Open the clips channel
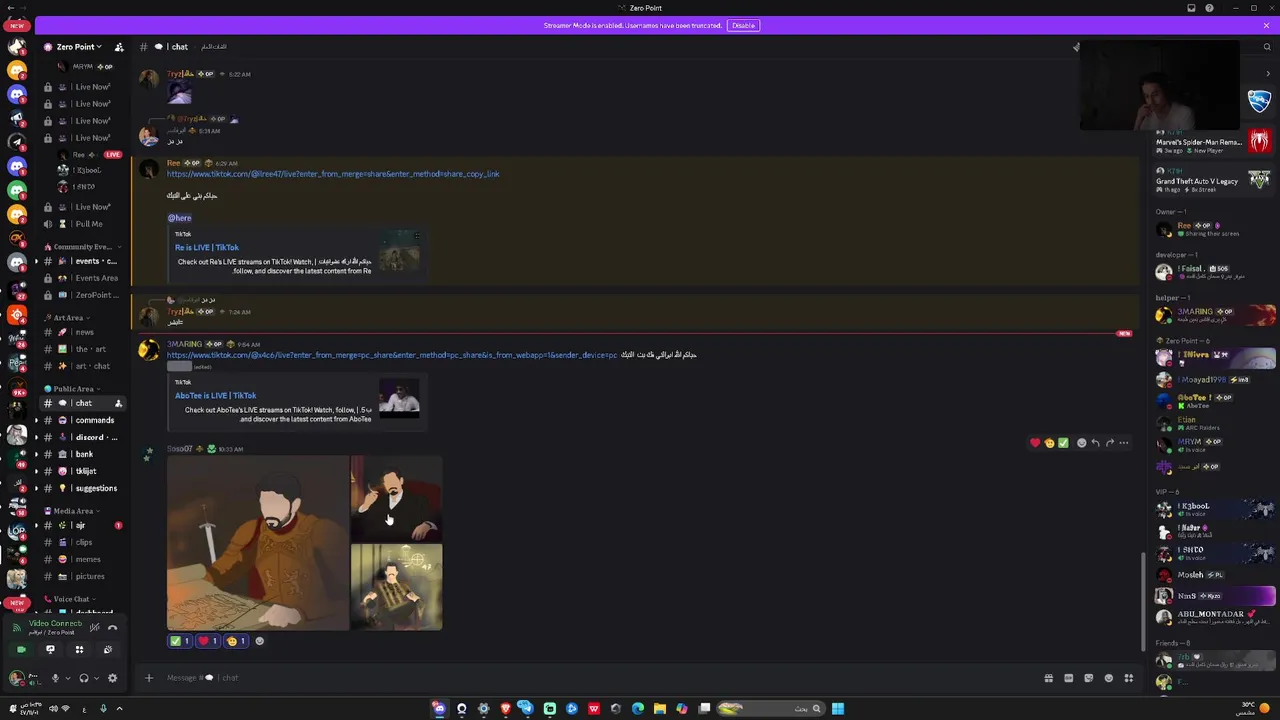 83,542
